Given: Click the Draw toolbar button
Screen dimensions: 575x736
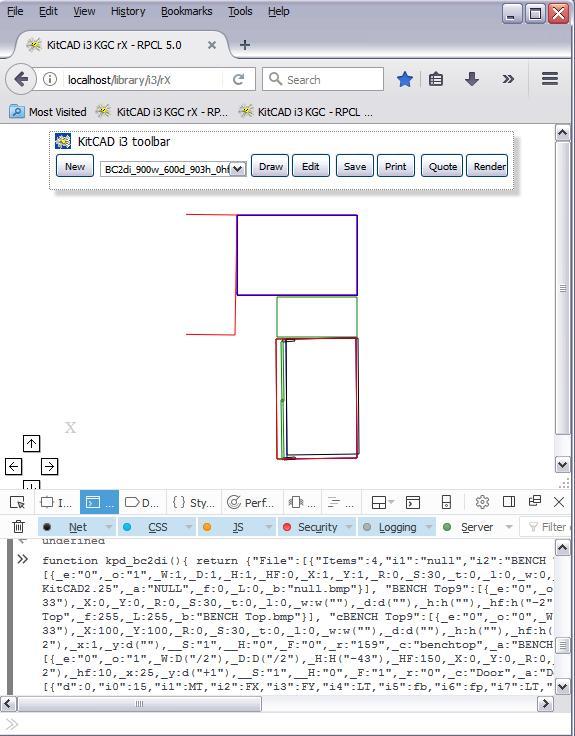Looking at the screenshot, I should click(270, 166).
